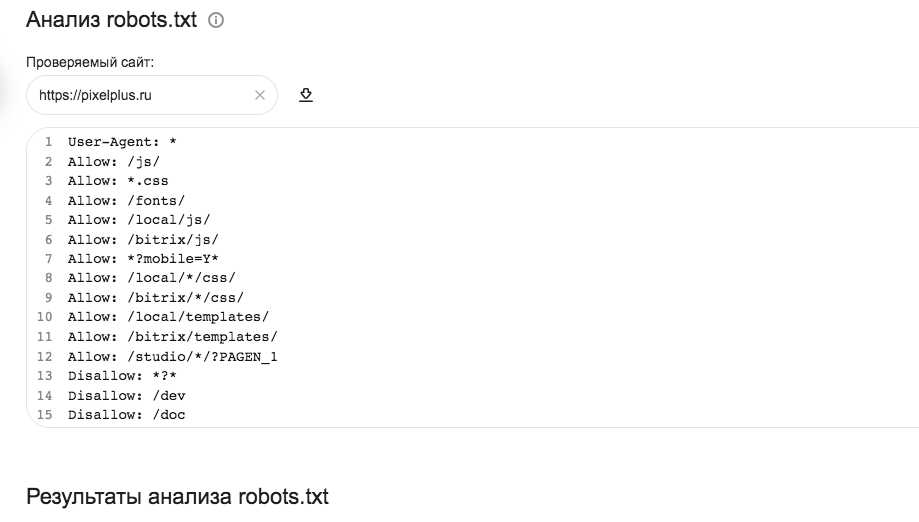Click the Disallow: /dev rule line

coord(126,395)
